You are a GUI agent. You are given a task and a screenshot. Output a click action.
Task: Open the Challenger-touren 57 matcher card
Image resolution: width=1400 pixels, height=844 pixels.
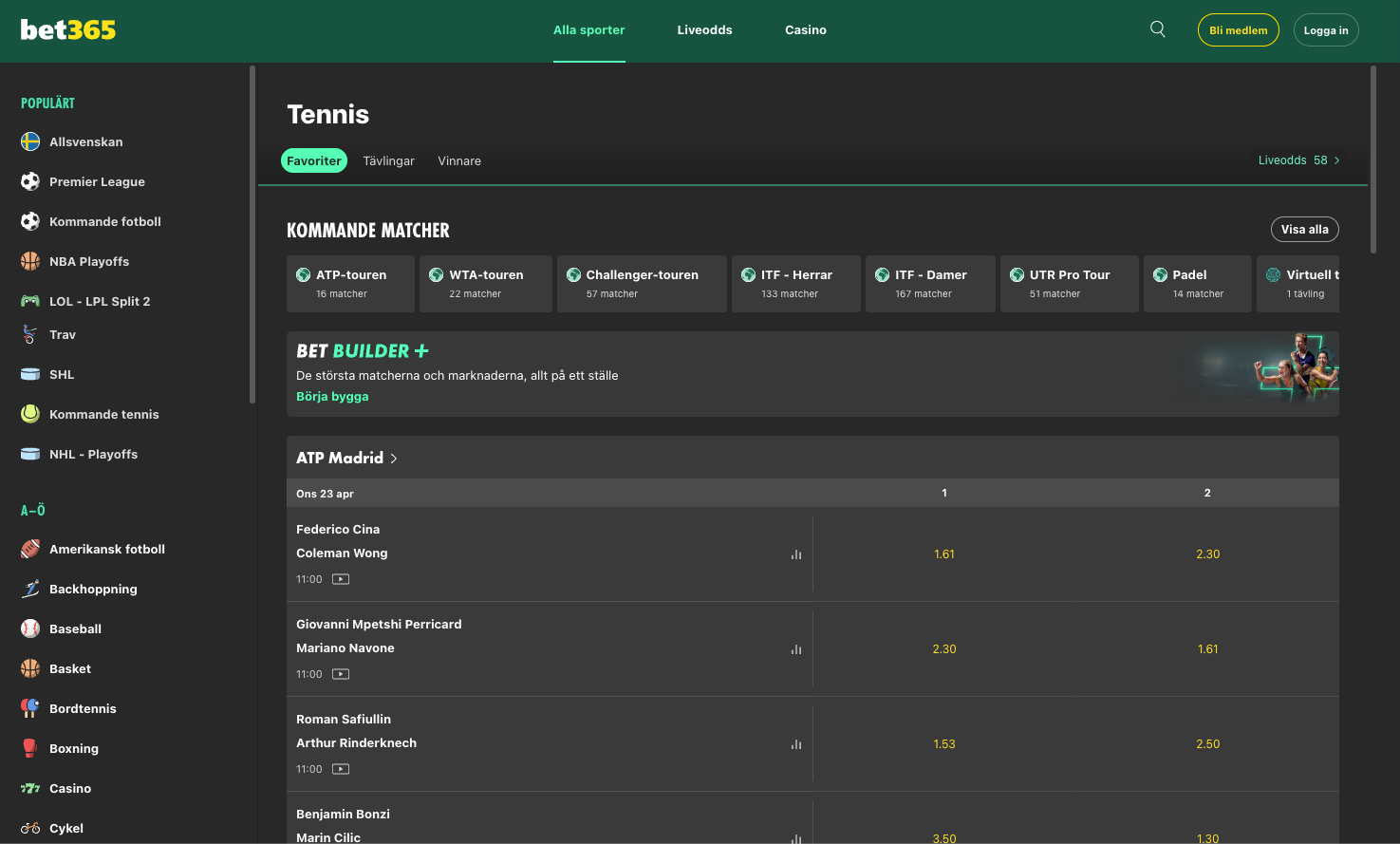[x=642, y=284]
